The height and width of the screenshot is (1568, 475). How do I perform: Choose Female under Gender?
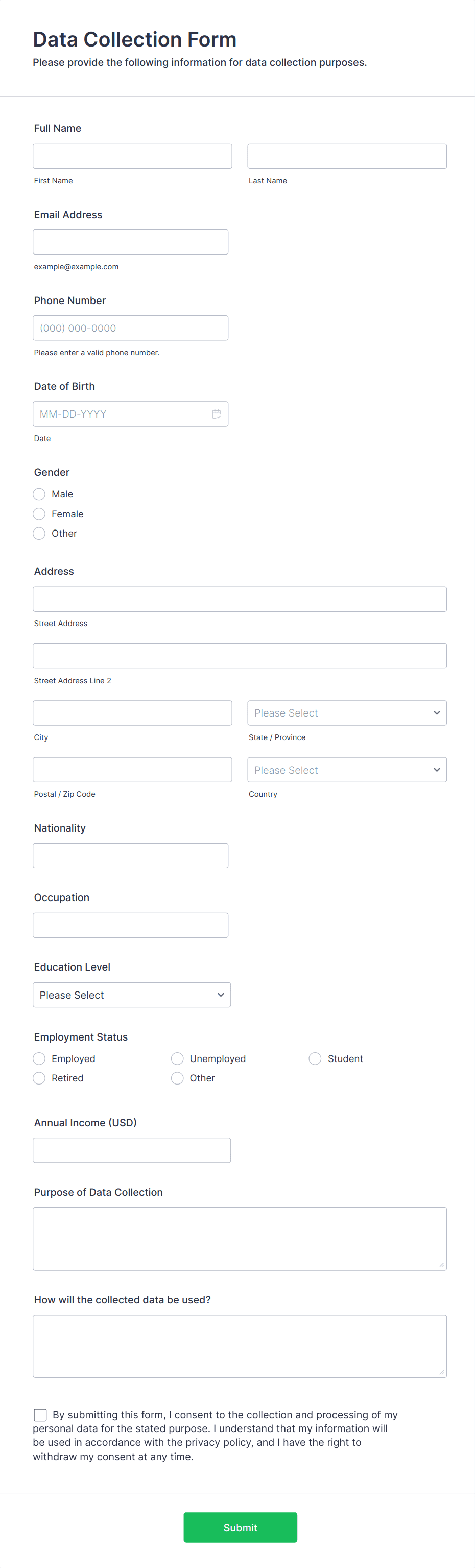pyautogui.click(x=39, y=513)
